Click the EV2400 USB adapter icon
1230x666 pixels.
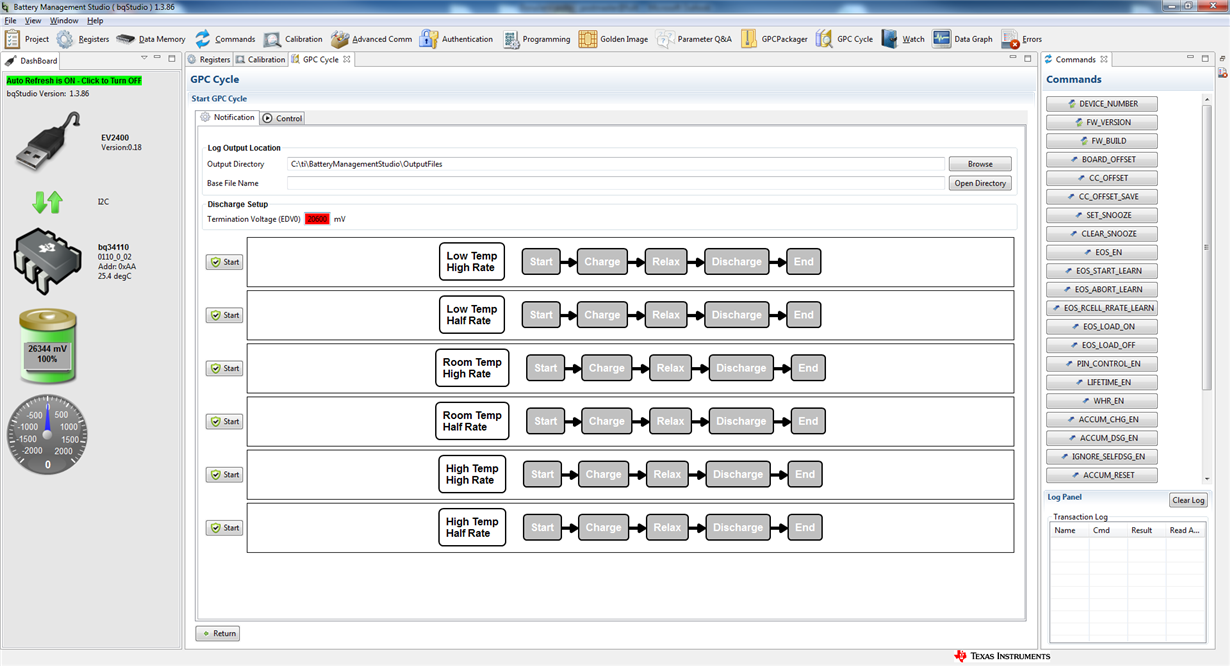48,142
